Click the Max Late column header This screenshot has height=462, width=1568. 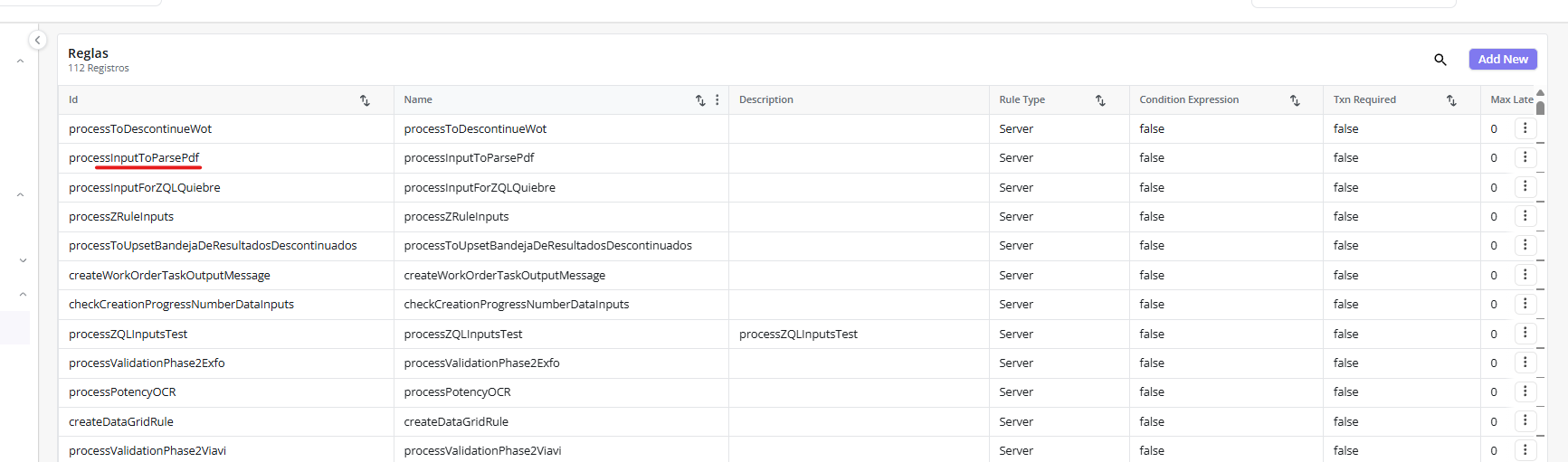[1512, 100]
